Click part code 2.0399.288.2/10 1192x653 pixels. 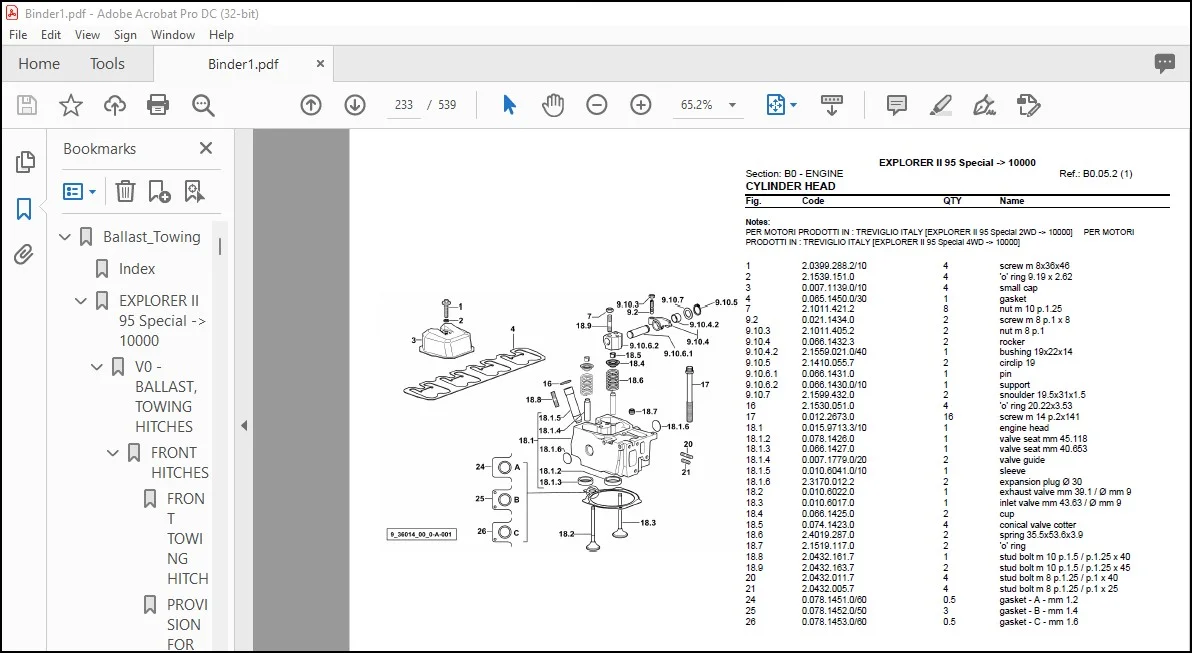(834, 266)
